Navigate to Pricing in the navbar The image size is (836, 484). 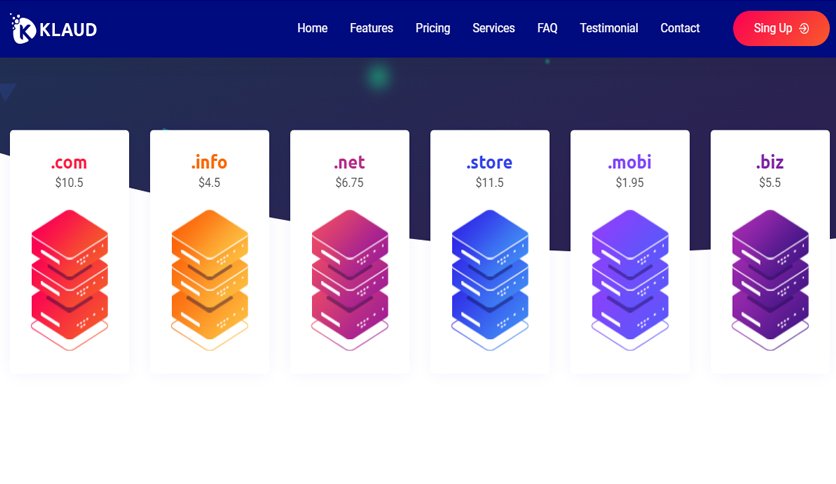tap(433, 28)
